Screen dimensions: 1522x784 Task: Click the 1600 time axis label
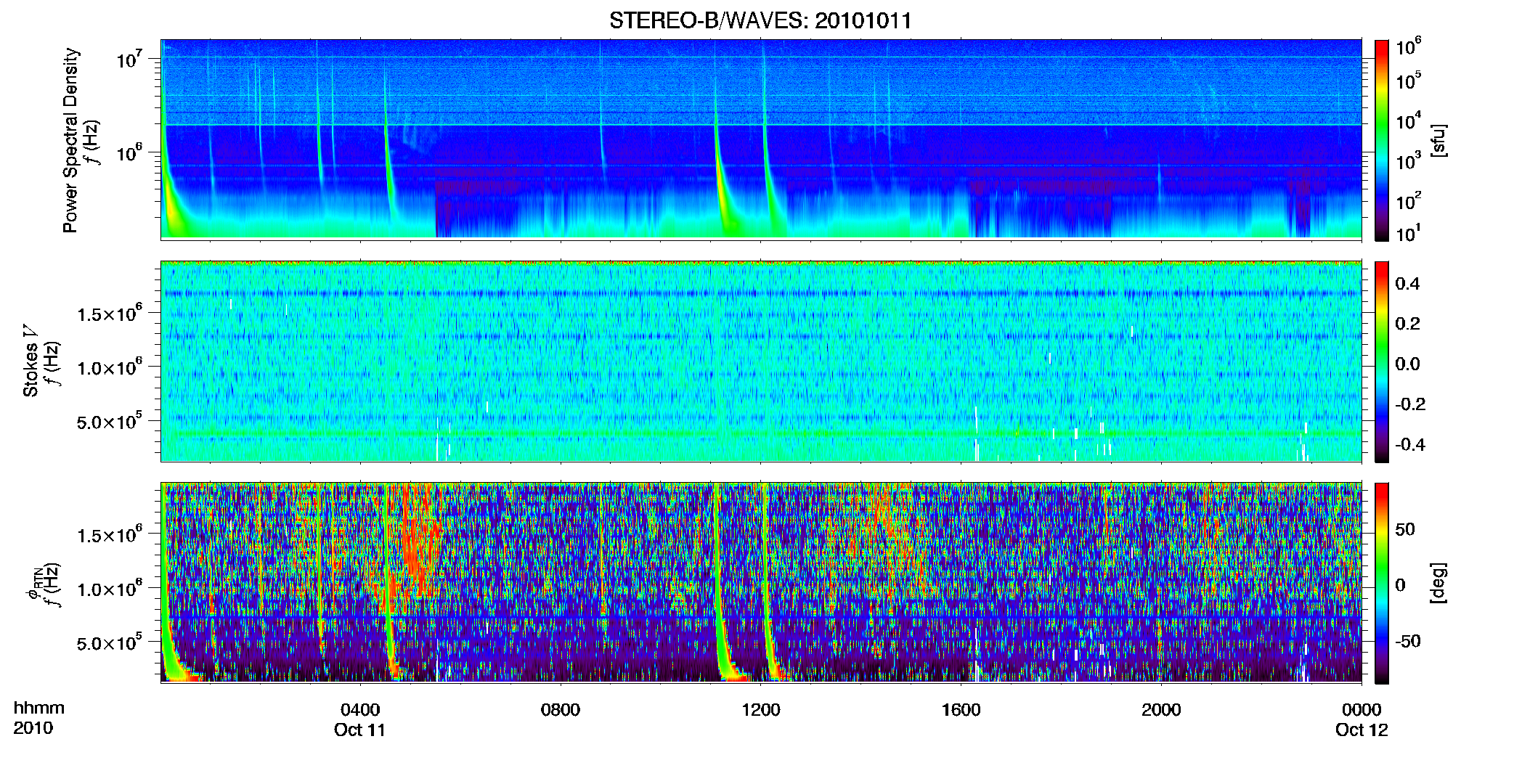pos(961,709)
